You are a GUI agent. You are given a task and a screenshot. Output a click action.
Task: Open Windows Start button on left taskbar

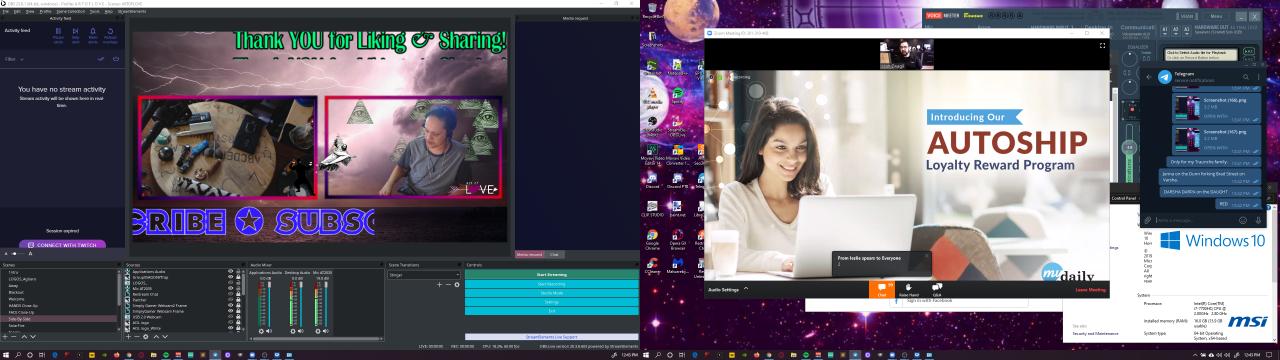tap(5, 354)
